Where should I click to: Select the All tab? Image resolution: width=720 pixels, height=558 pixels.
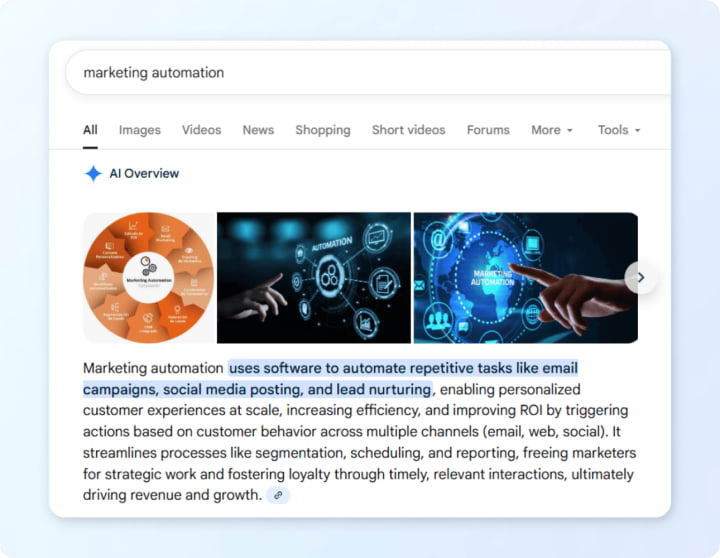pos(90,130)
